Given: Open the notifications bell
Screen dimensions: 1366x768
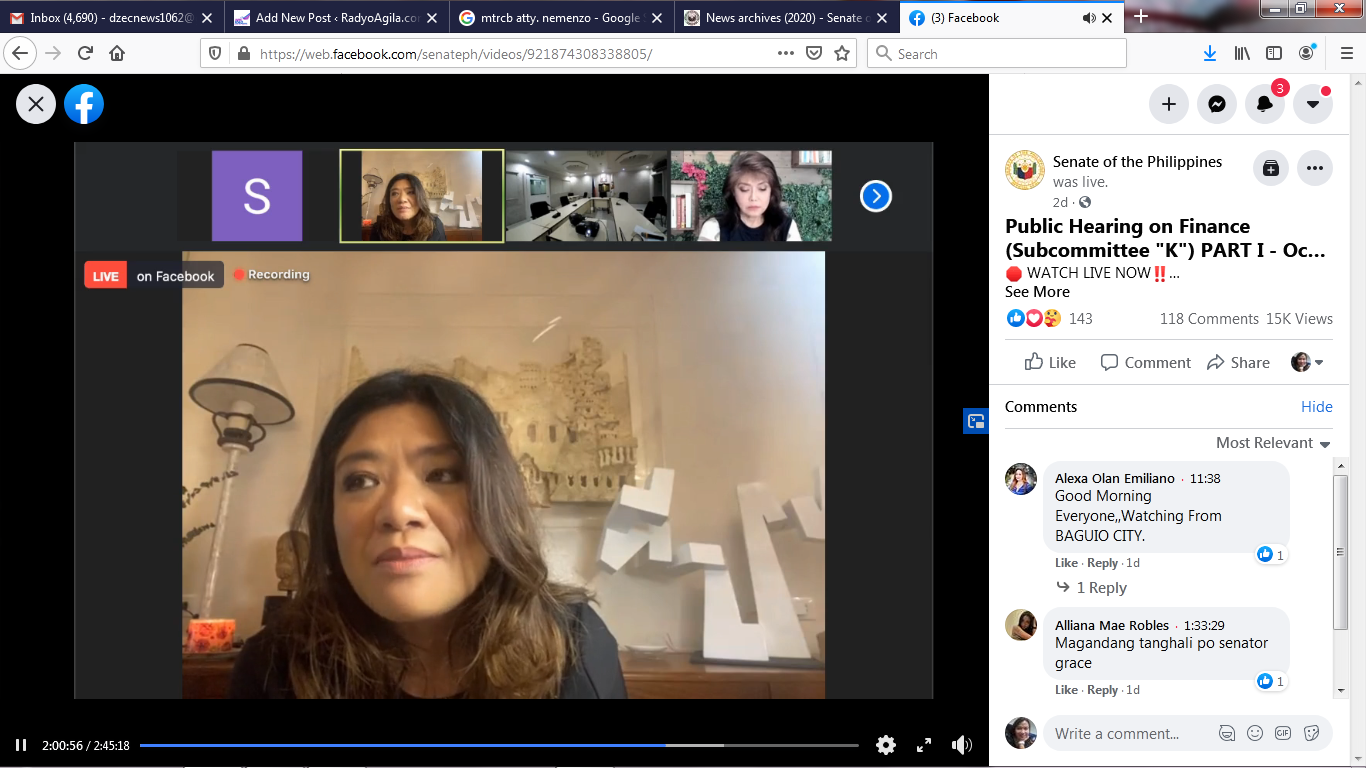Looking at the screenshot, I should [x=1265, y=104].
